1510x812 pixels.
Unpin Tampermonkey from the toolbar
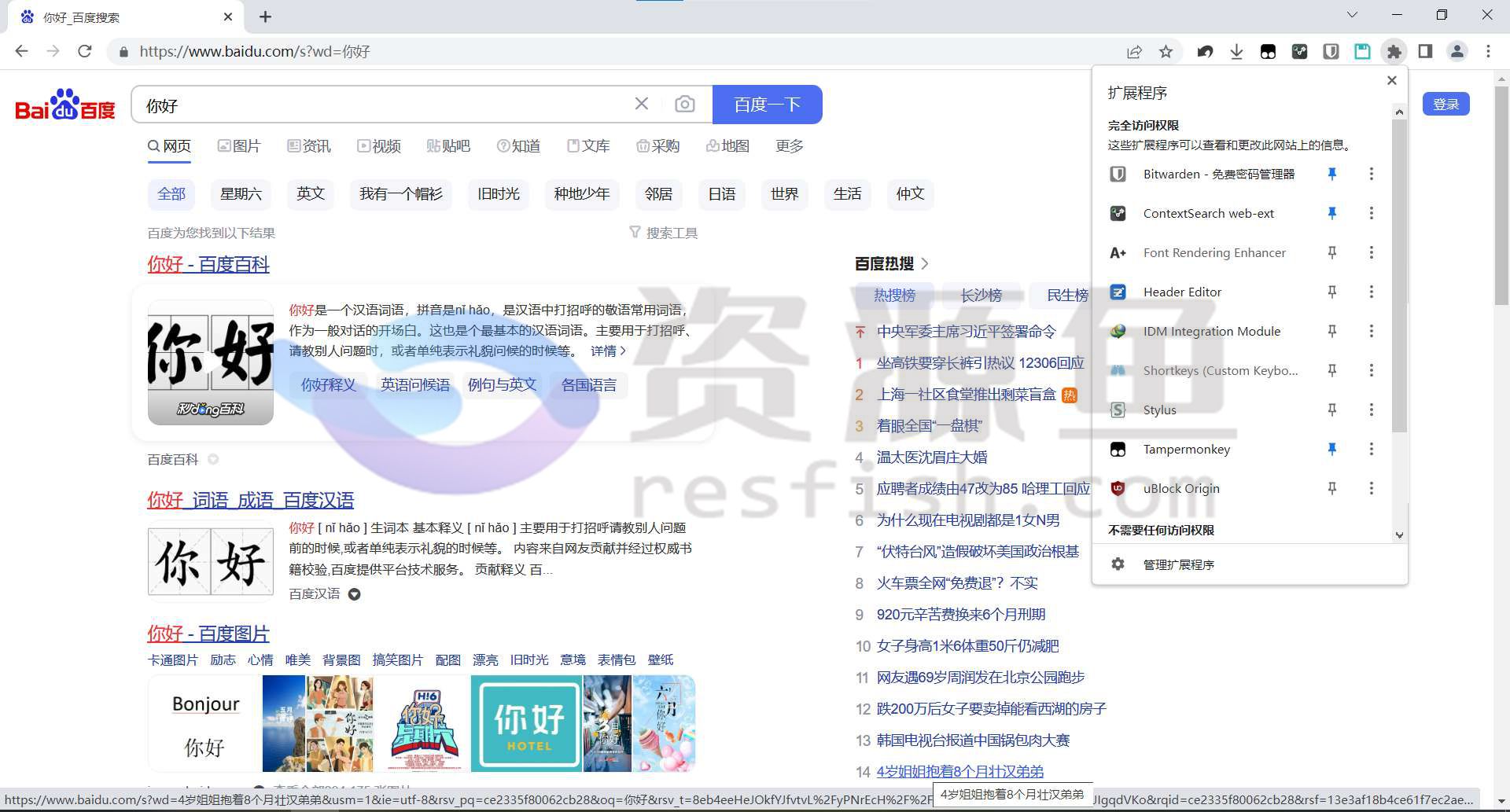pos(1332,449)
